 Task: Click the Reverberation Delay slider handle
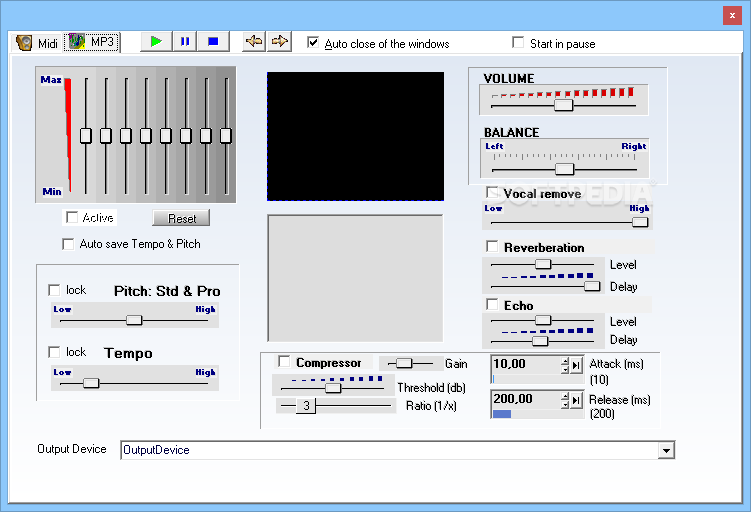(592, 286)
